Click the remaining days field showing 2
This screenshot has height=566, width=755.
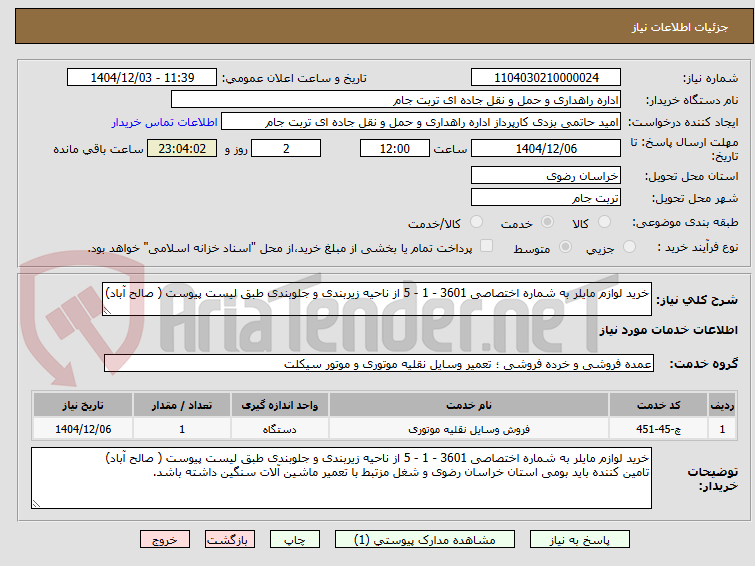coord(286,148)
